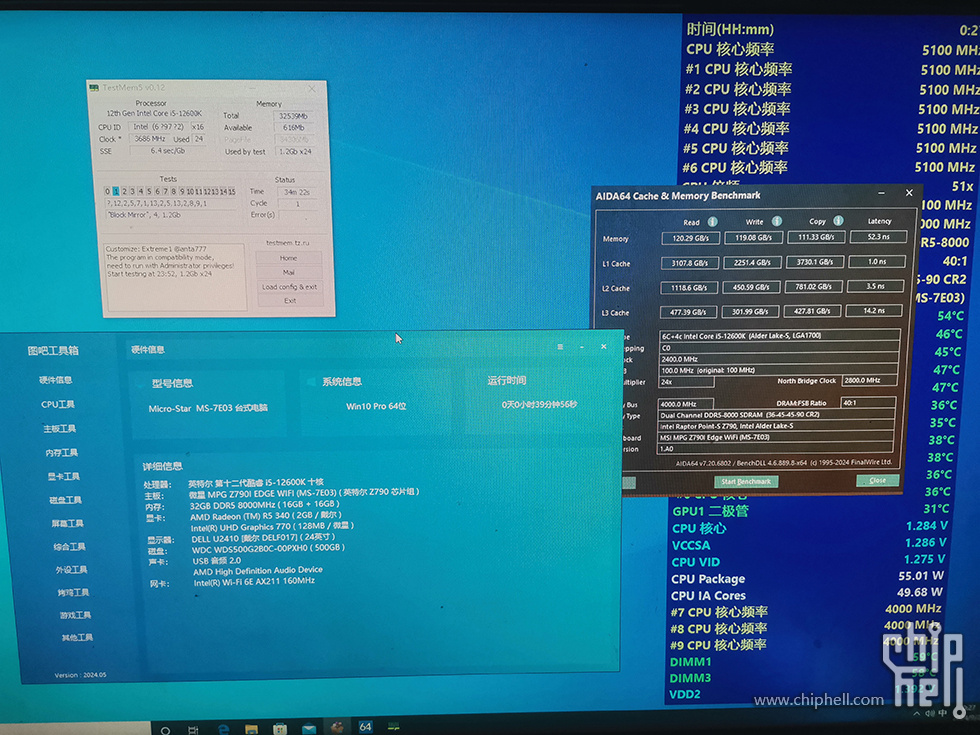Click the VCCSA row in sensor panel

point(809,544)
